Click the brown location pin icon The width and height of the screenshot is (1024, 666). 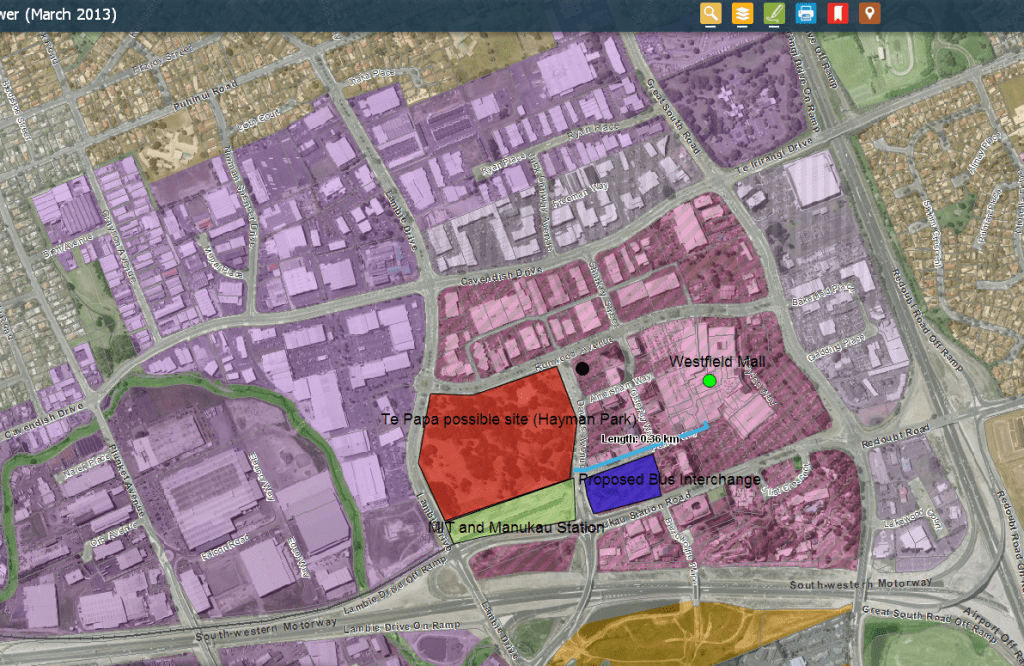(x=870, y=14)
